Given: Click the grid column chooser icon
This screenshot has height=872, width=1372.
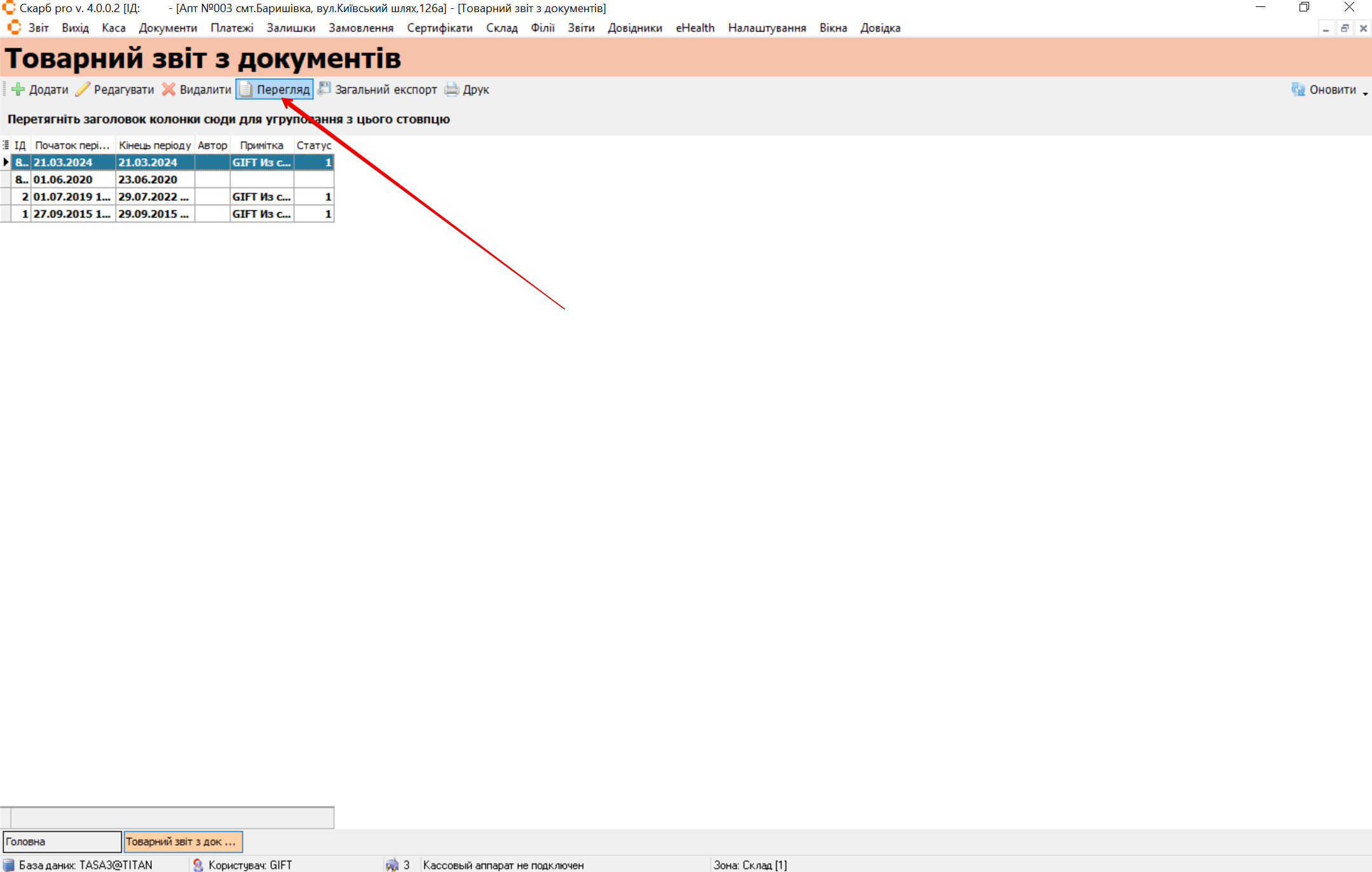Looking at the screenshot, I should 6,145.
